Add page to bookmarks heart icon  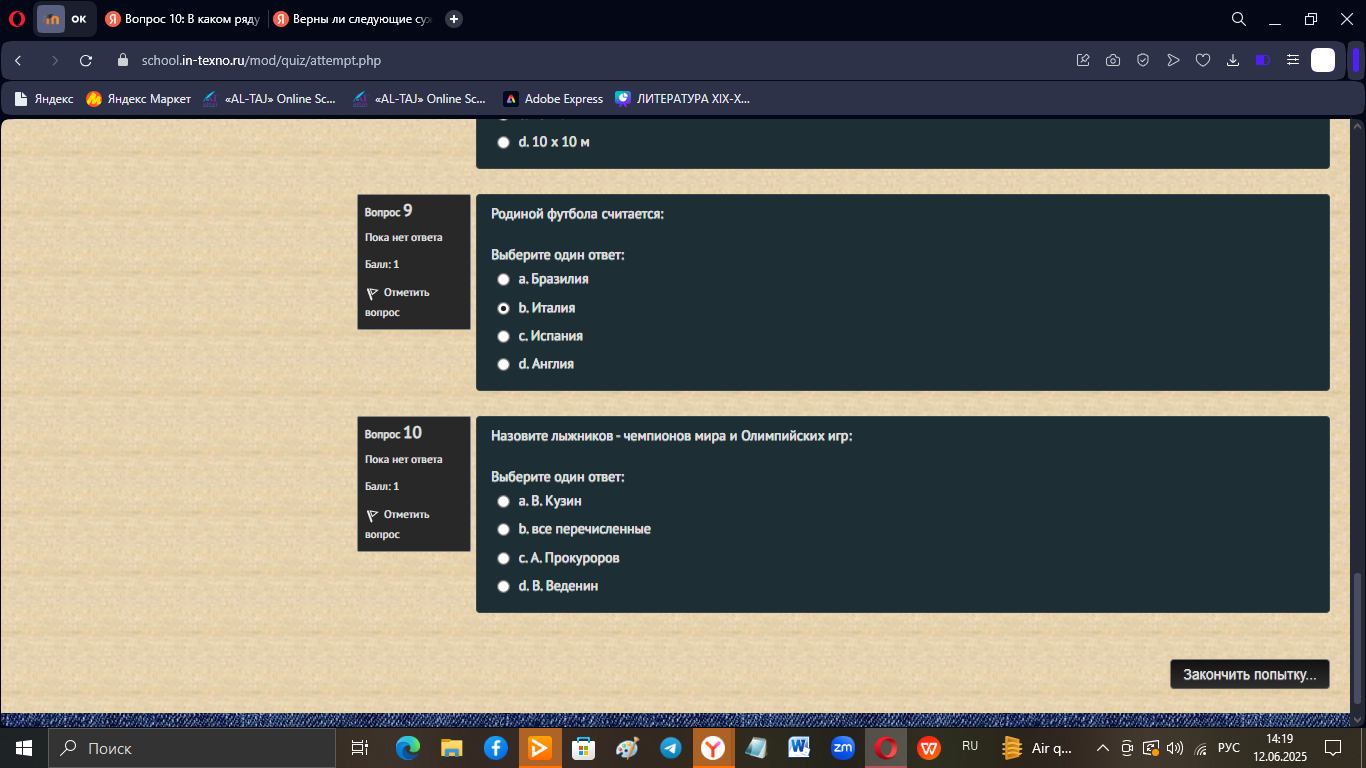pos(1203,60)
